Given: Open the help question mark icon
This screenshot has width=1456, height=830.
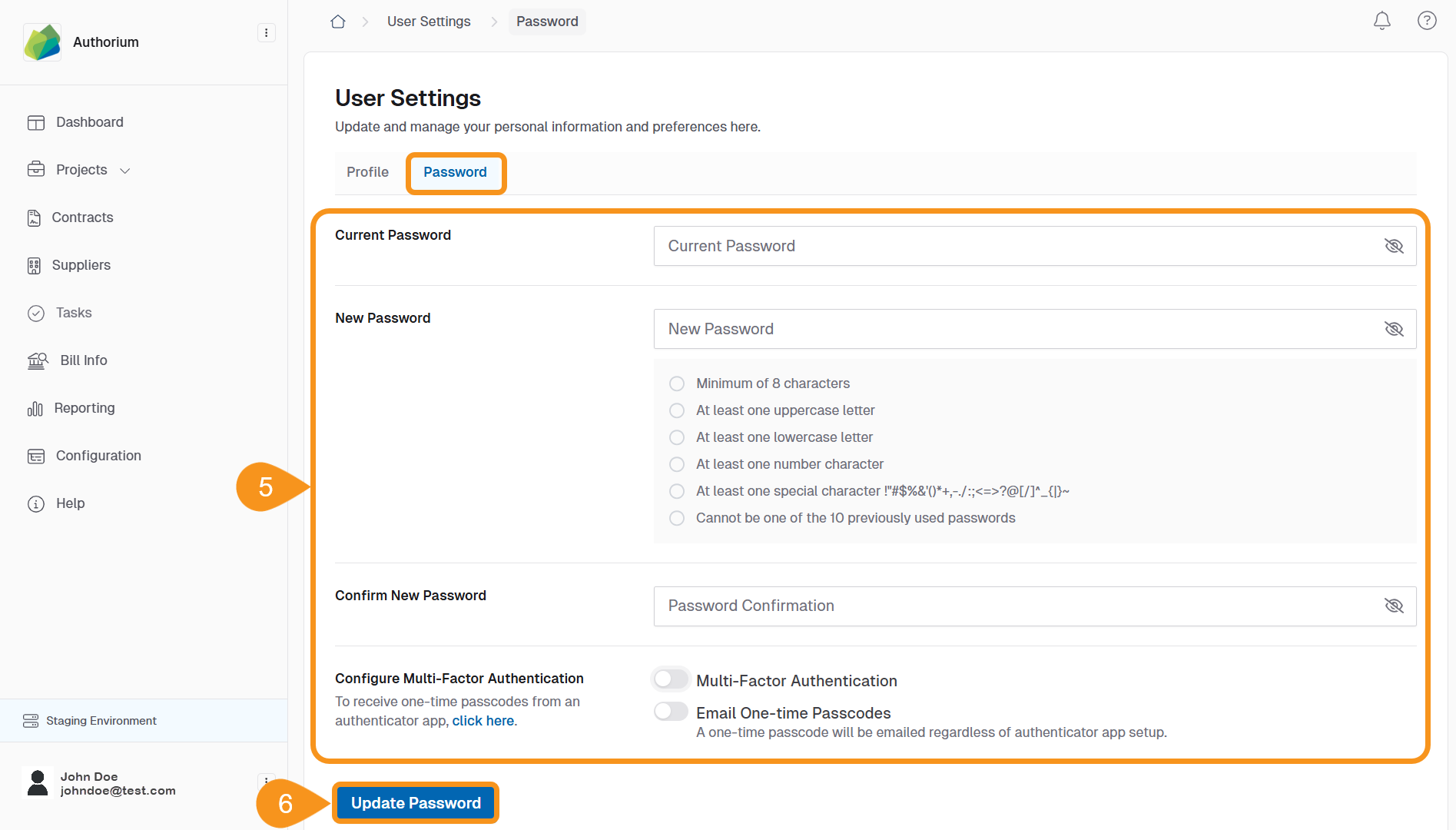Looking at the screenshot, I should click(1426, 21).
